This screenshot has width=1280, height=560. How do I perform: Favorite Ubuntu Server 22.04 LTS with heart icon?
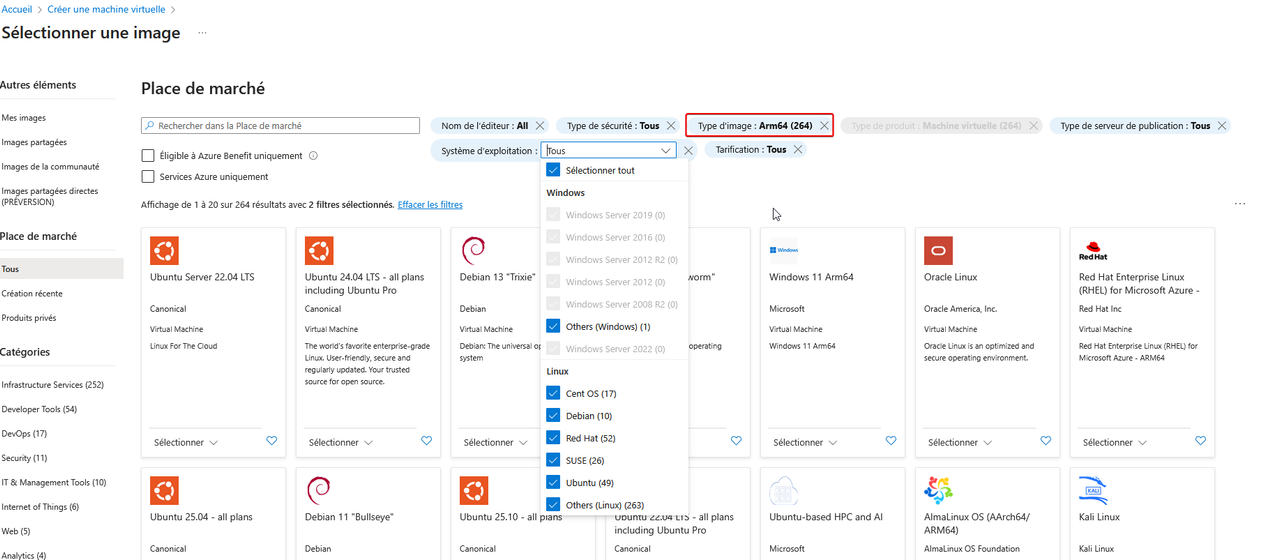(272, 441)
